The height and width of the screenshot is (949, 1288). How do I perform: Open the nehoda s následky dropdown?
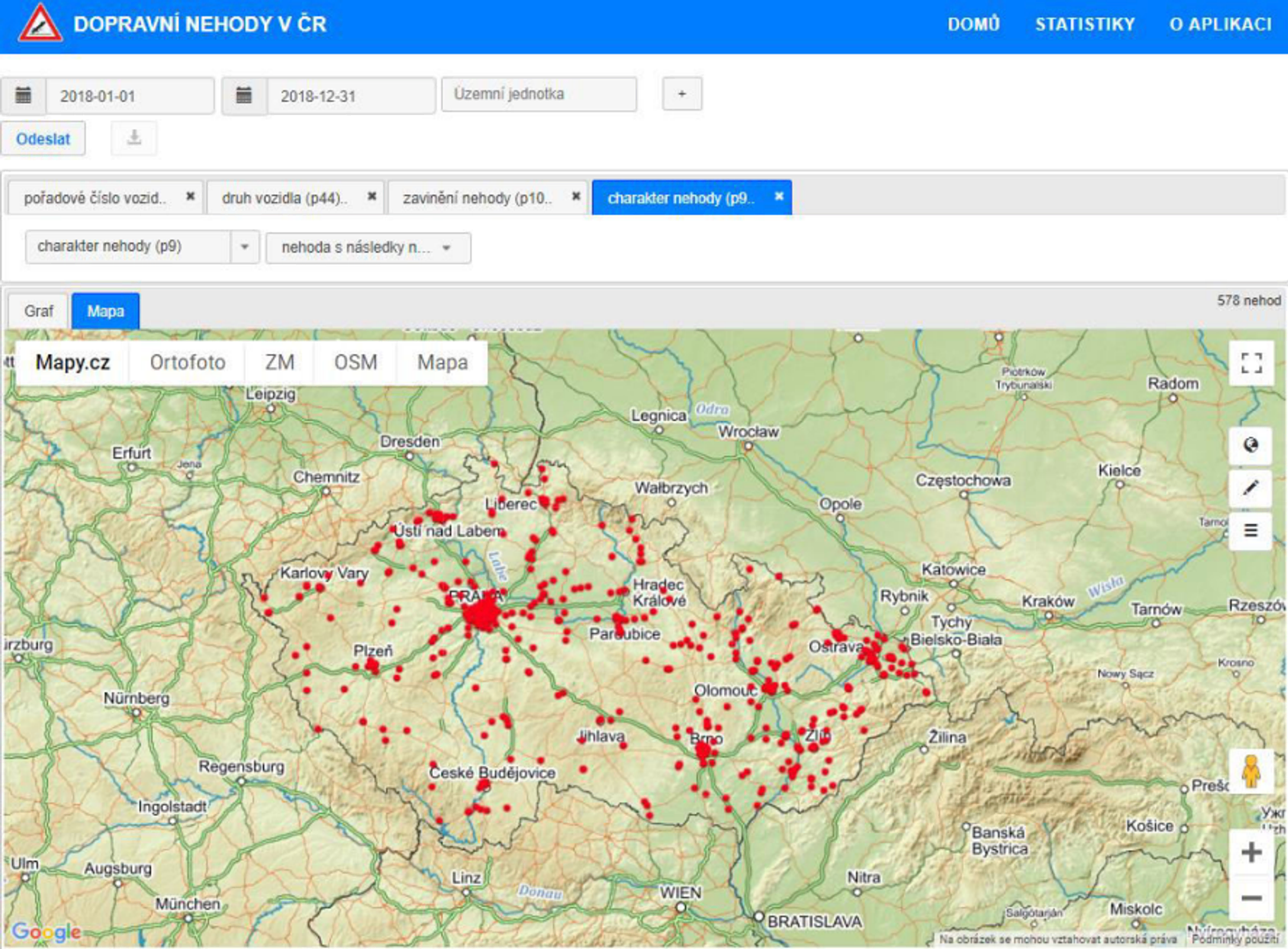click(368, 247)
